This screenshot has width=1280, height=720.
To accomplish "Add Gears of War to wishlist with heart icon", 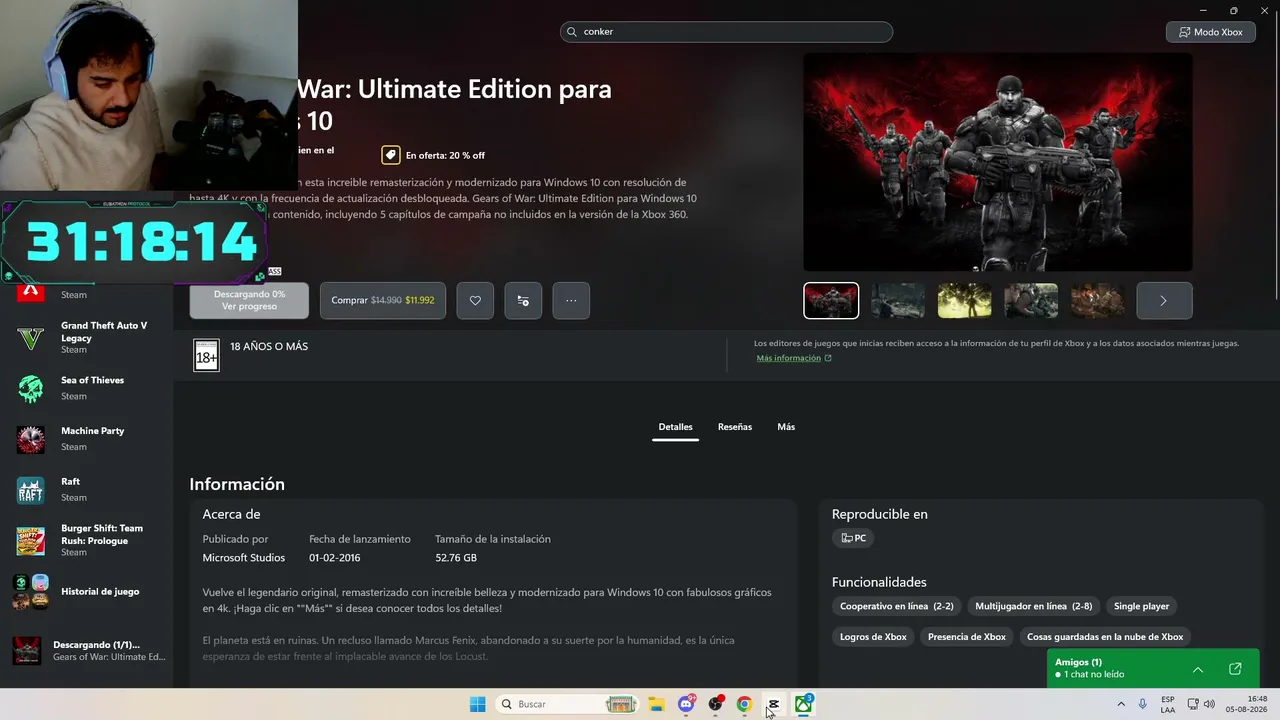I will [x=475, y=300].
